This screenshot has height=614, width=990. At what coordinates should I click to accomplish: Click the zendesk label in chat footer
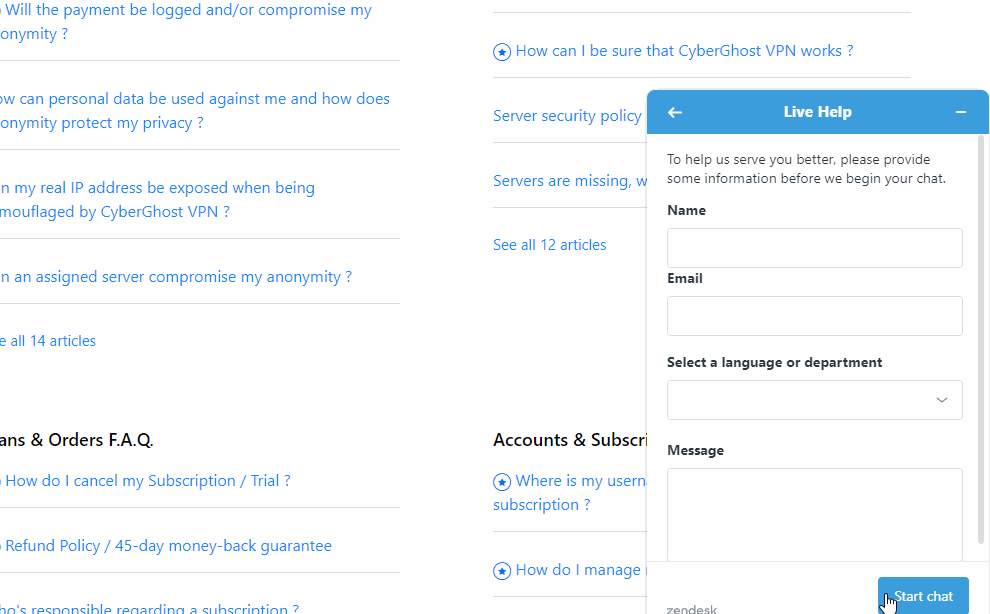pyautogui.click(x=691, y=609)
